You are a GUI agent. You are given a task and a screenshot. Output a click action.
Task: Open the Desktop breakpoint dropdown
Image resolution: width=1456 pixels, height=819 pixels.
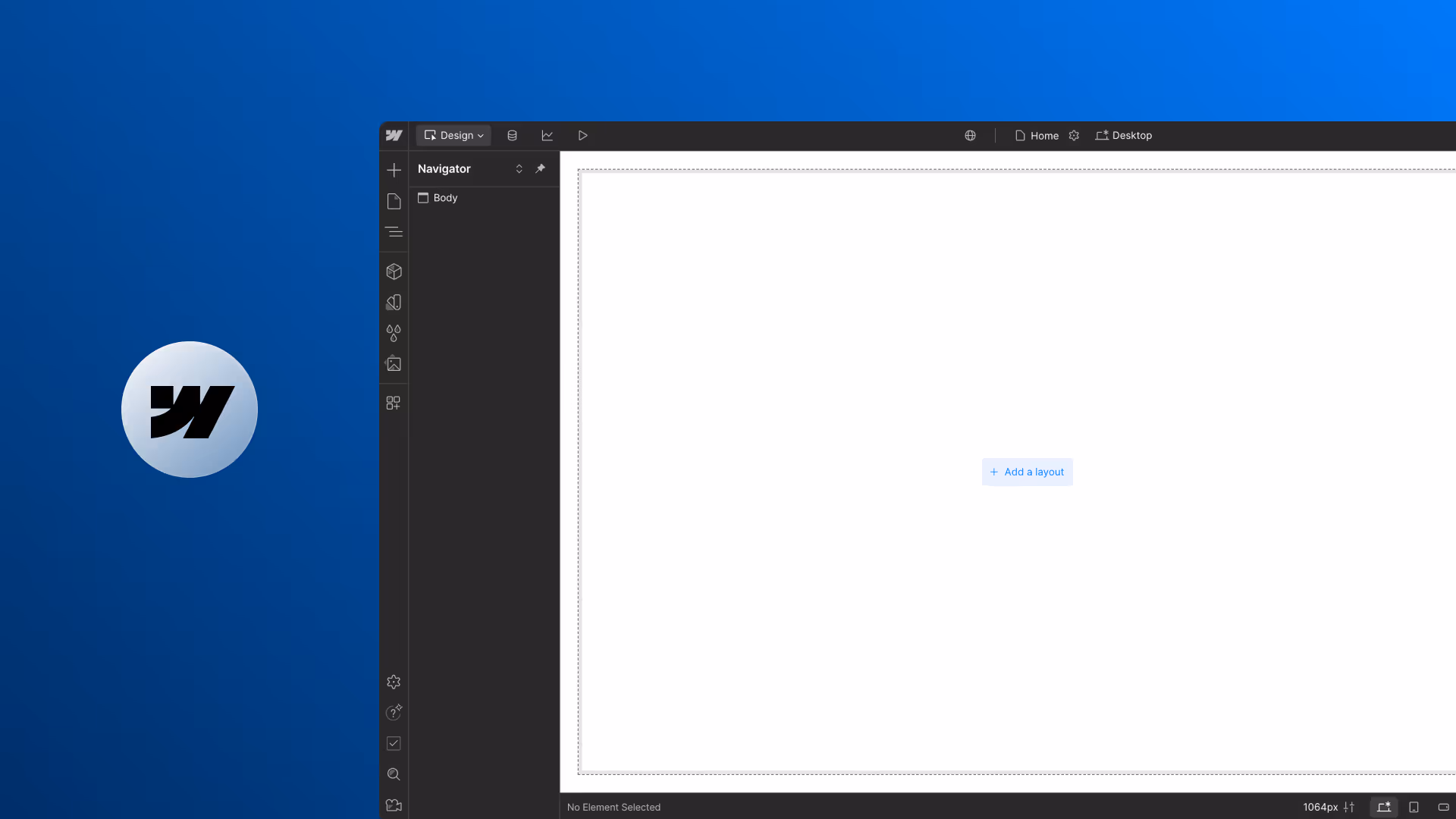point(1124,136)
